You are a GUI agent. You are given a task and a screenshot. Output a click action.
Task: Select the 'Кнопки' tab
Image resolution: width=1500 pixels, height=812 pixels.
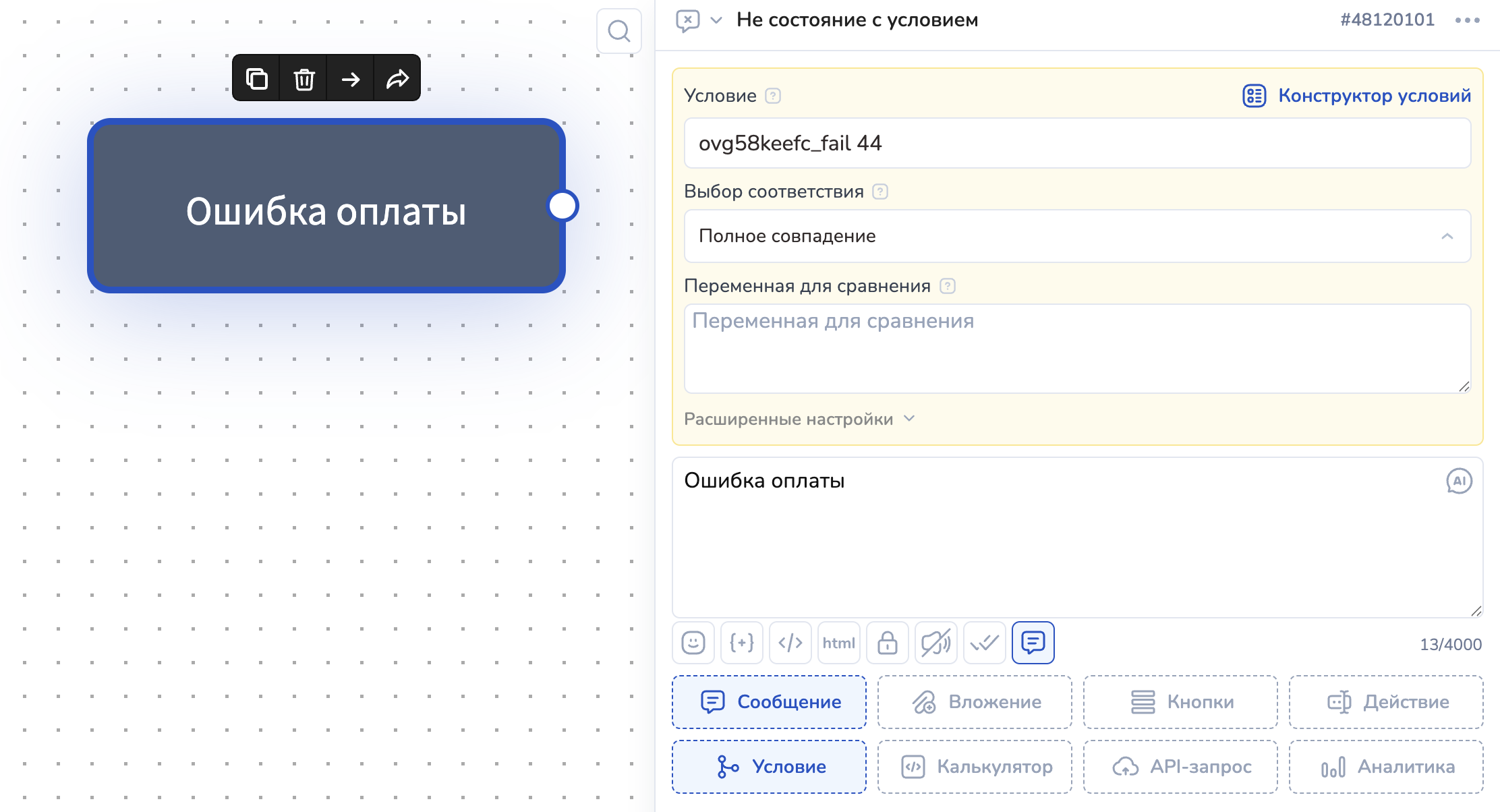pos(1180,702)
